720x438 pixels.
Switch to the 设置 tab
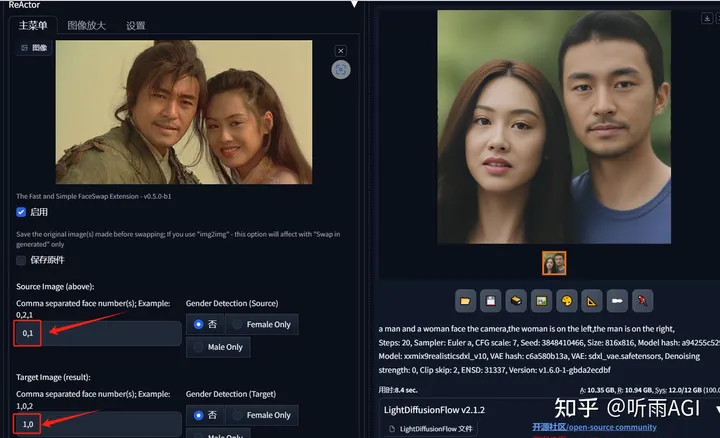pos(135,26)
